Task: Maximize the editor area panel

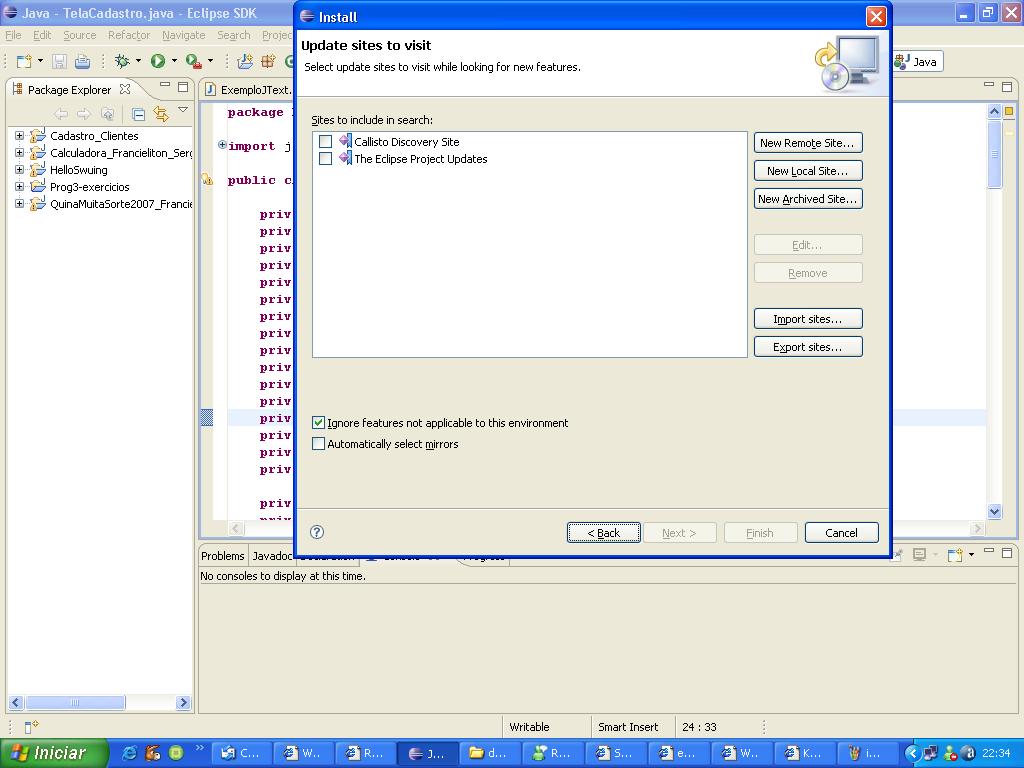Action: (x=1007, y=86)
